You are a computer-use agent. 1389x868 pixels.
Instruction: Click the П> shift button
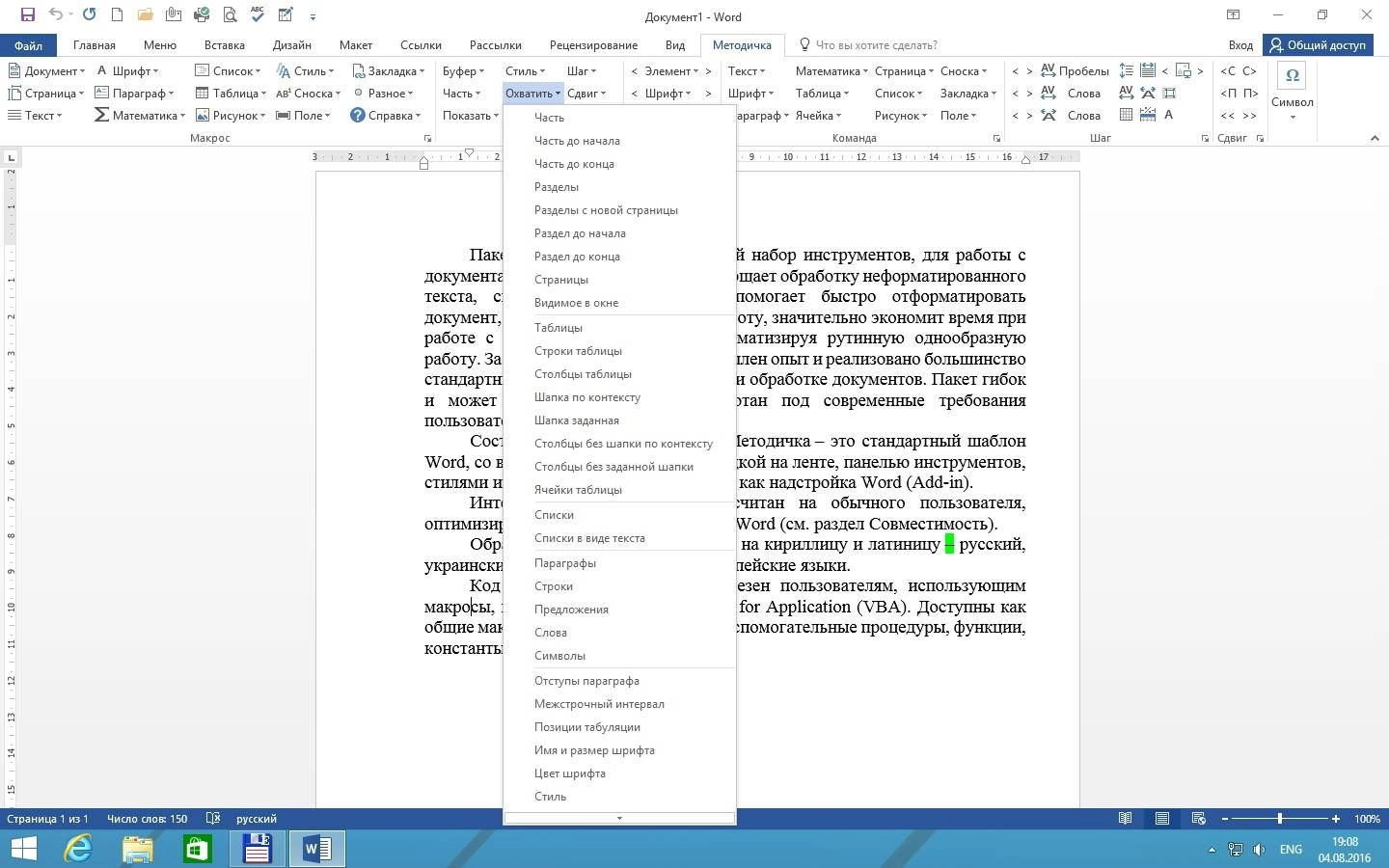(1250, 93)
